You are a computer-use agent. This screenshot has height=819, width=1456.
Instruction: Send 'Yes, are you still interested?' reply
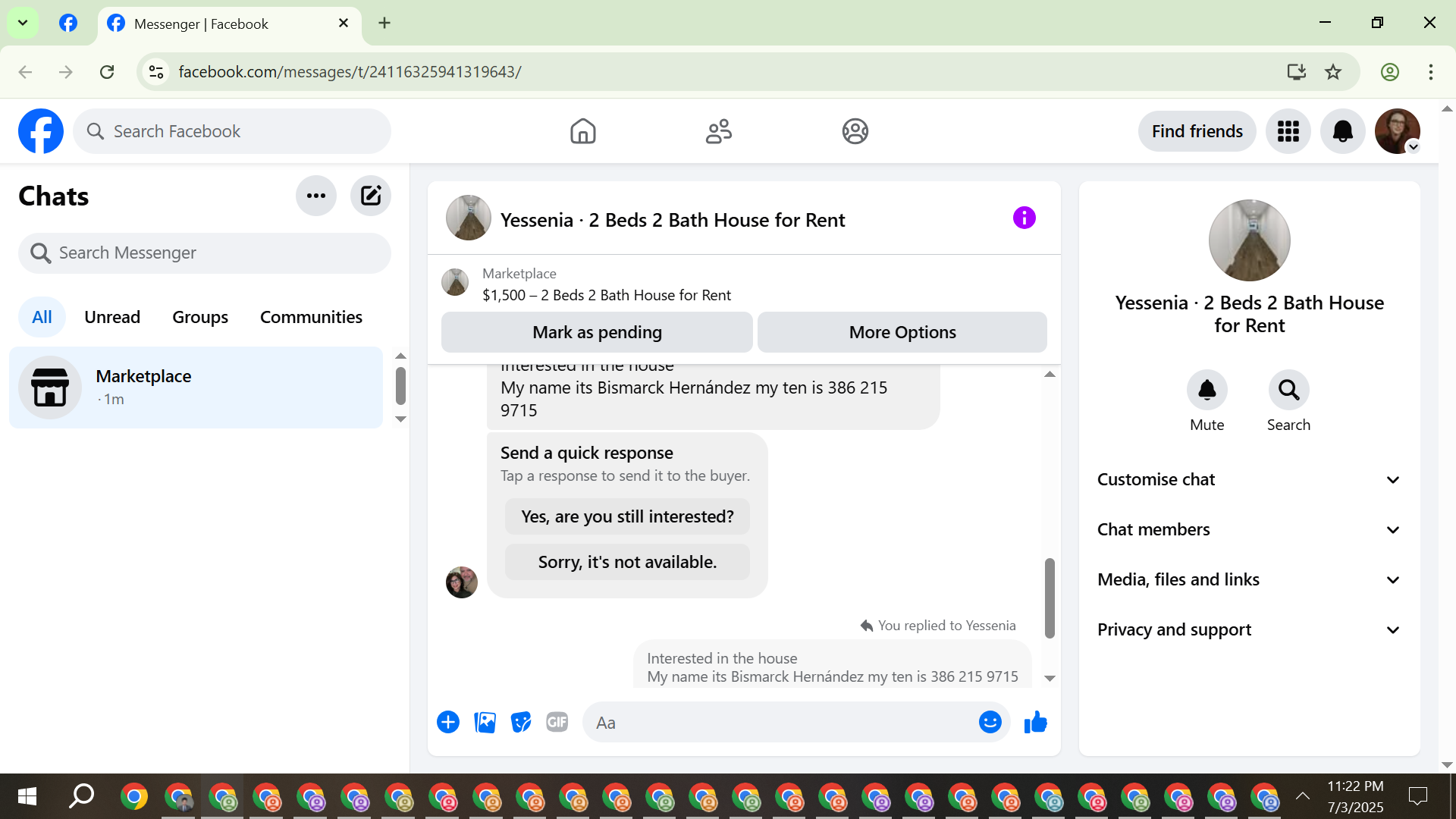click(x=627, y=516)
